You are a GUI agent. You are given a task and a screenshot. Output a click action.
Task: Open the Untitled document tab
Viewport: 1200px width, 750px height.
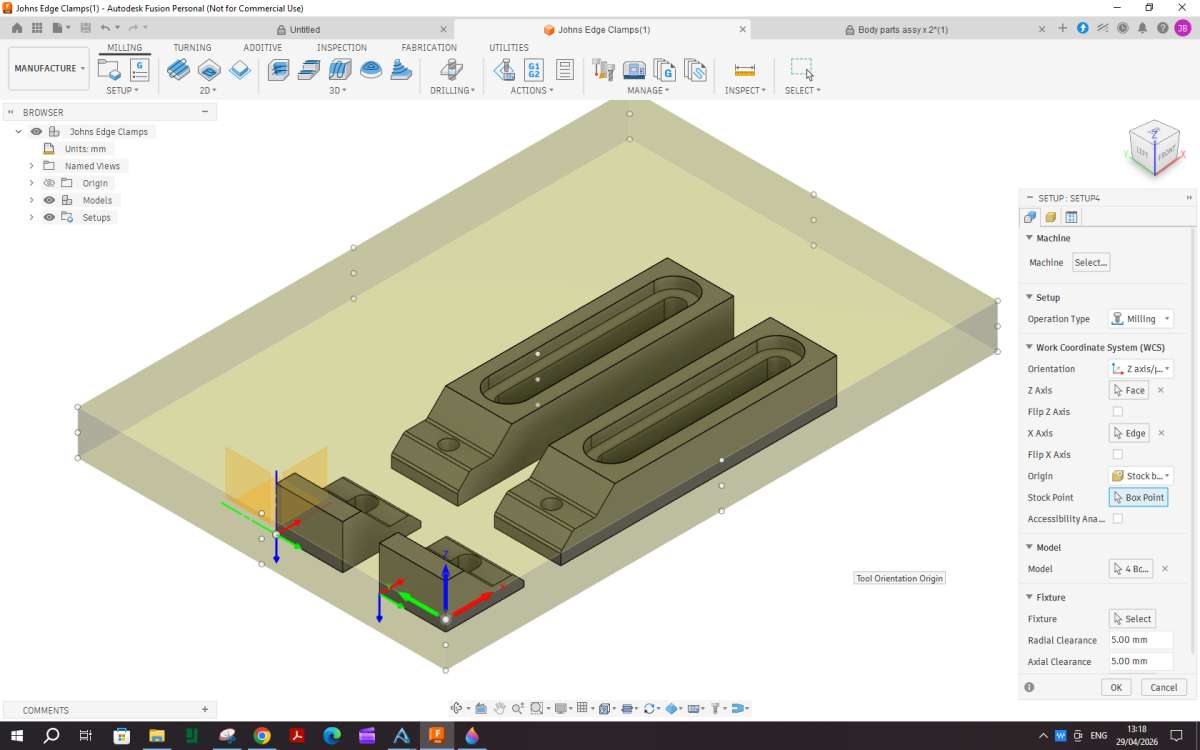[x=305, y=29]
